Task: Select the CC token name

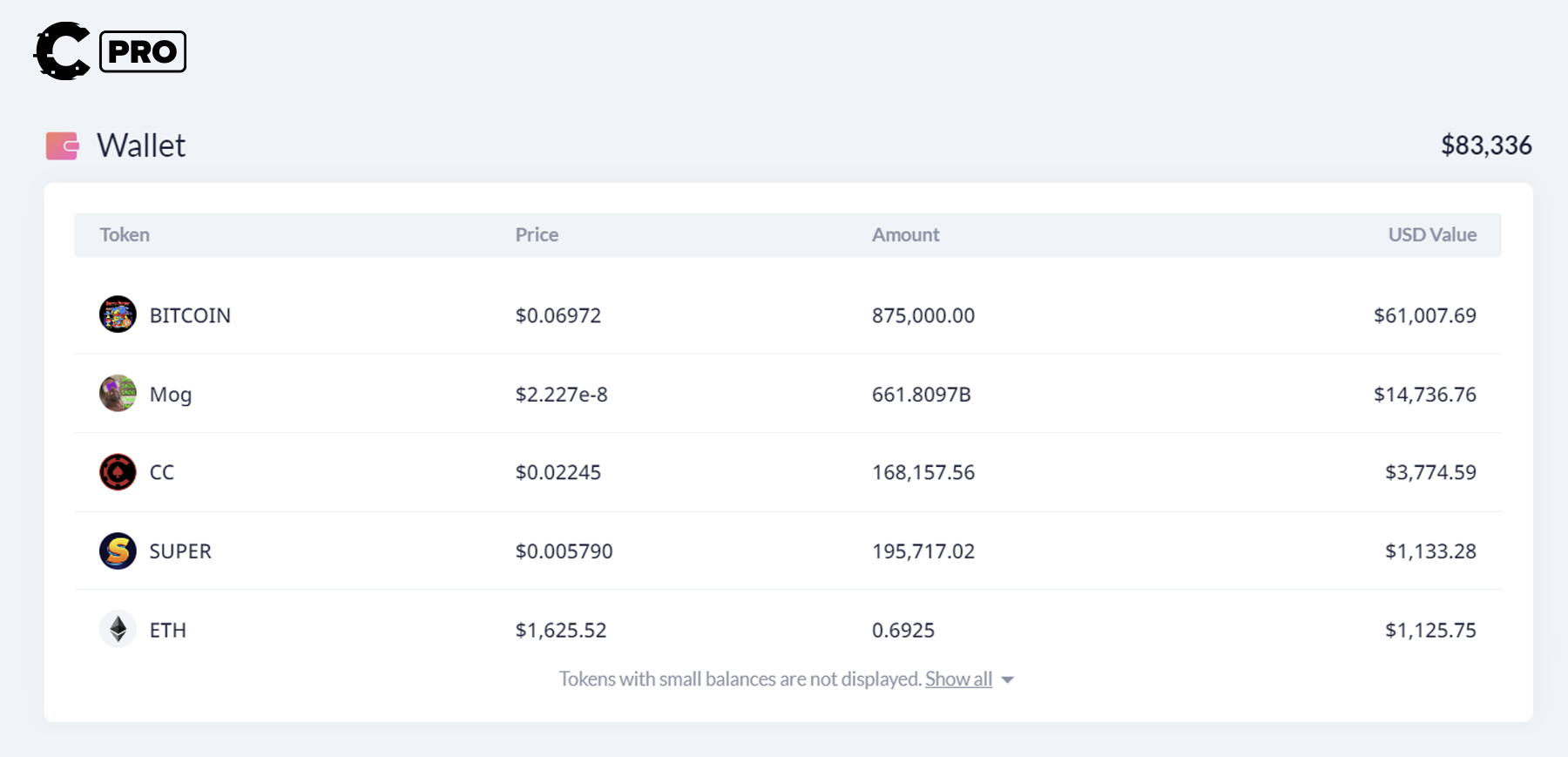Action: [x=162, y=472]
